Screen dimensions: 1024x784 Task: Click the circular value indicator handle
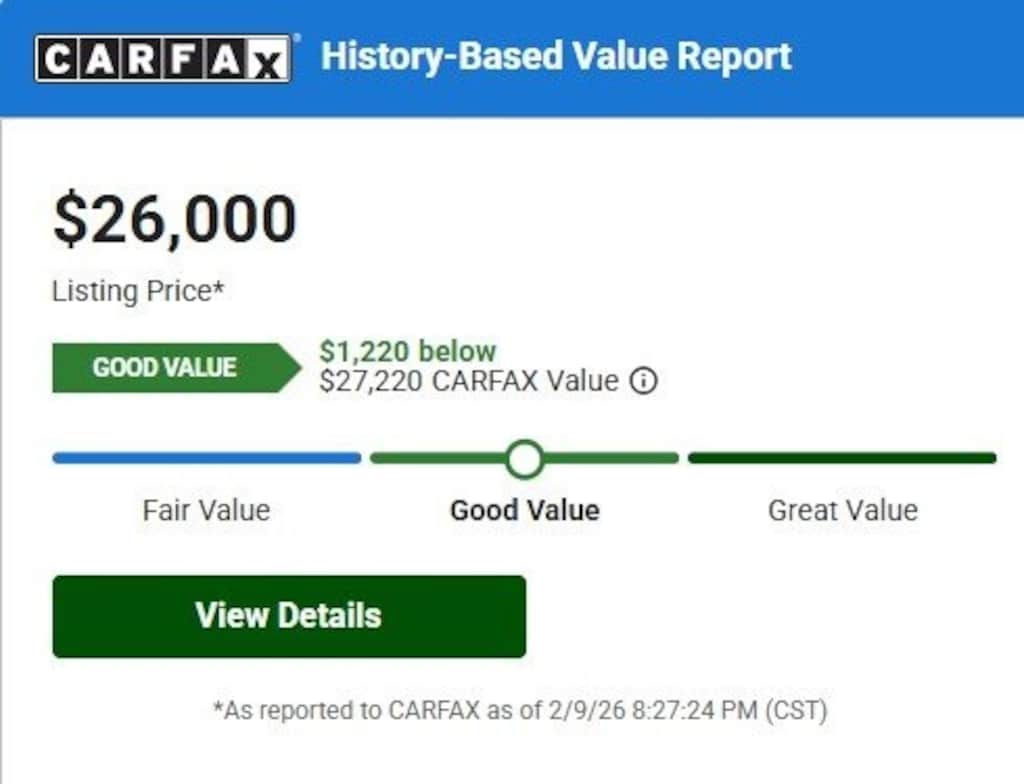(524, 459)
